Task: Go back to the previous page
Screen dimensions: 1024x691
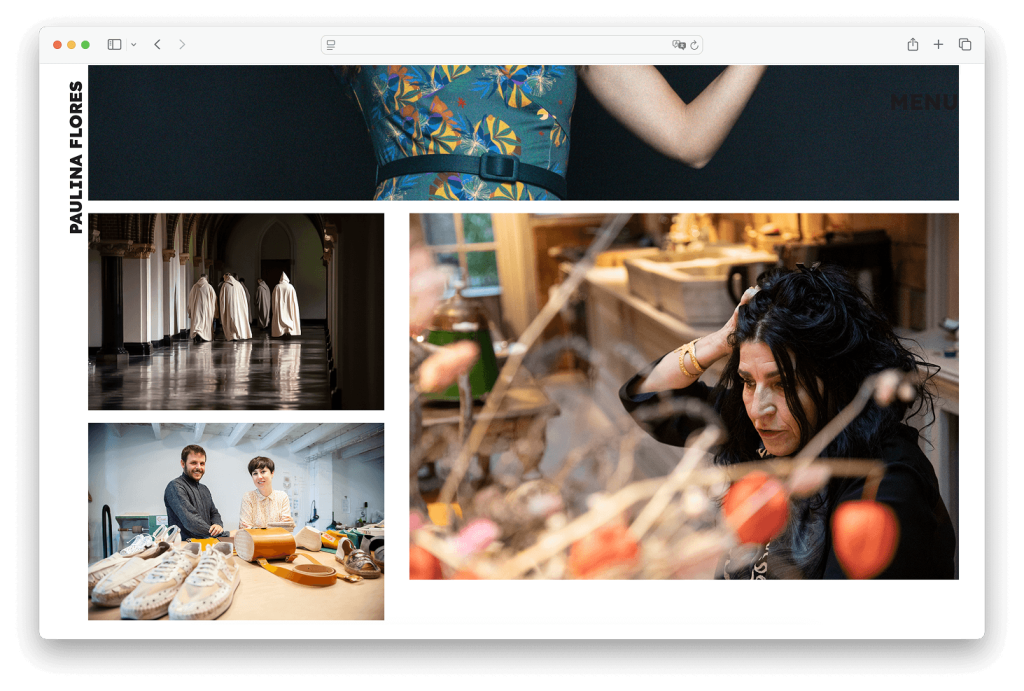Action: (157, 45)
